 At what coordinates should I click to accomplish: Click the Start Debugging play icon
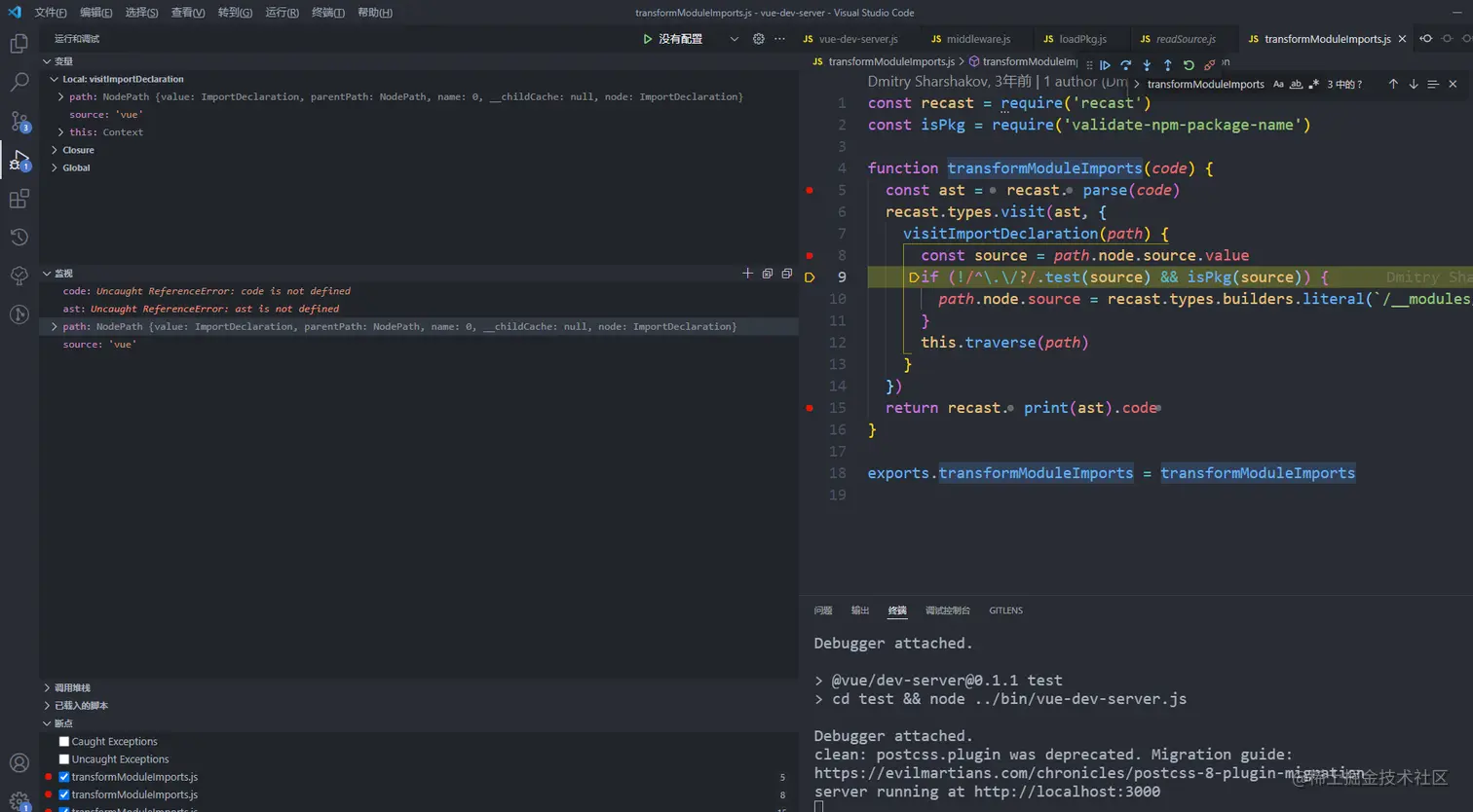pos(647,39)
